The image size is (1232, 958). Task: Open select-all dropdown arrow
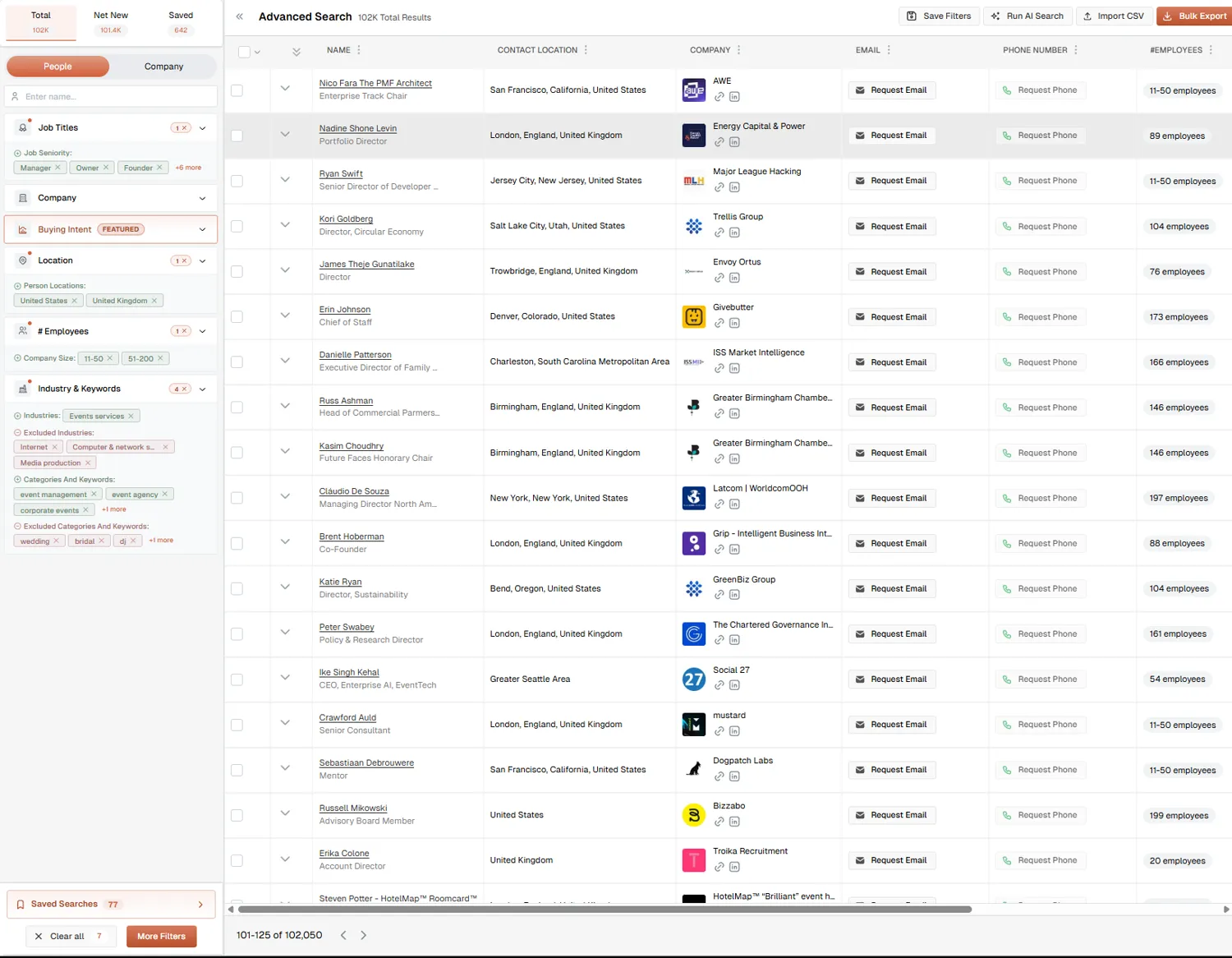pos(257,52)
